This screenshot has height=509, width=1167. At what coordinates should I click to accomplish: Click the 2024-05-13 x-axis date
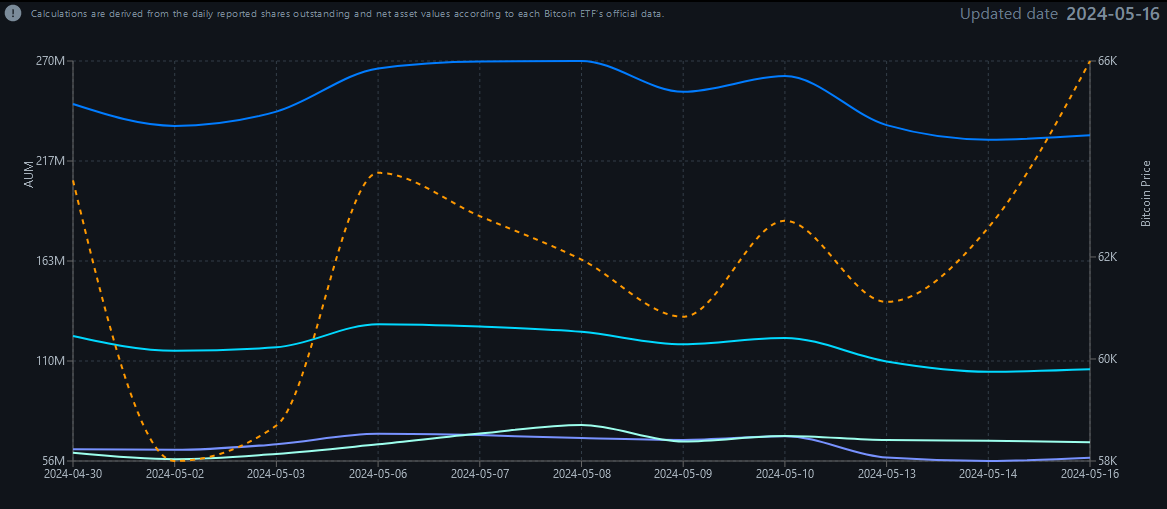pos(886,473)
